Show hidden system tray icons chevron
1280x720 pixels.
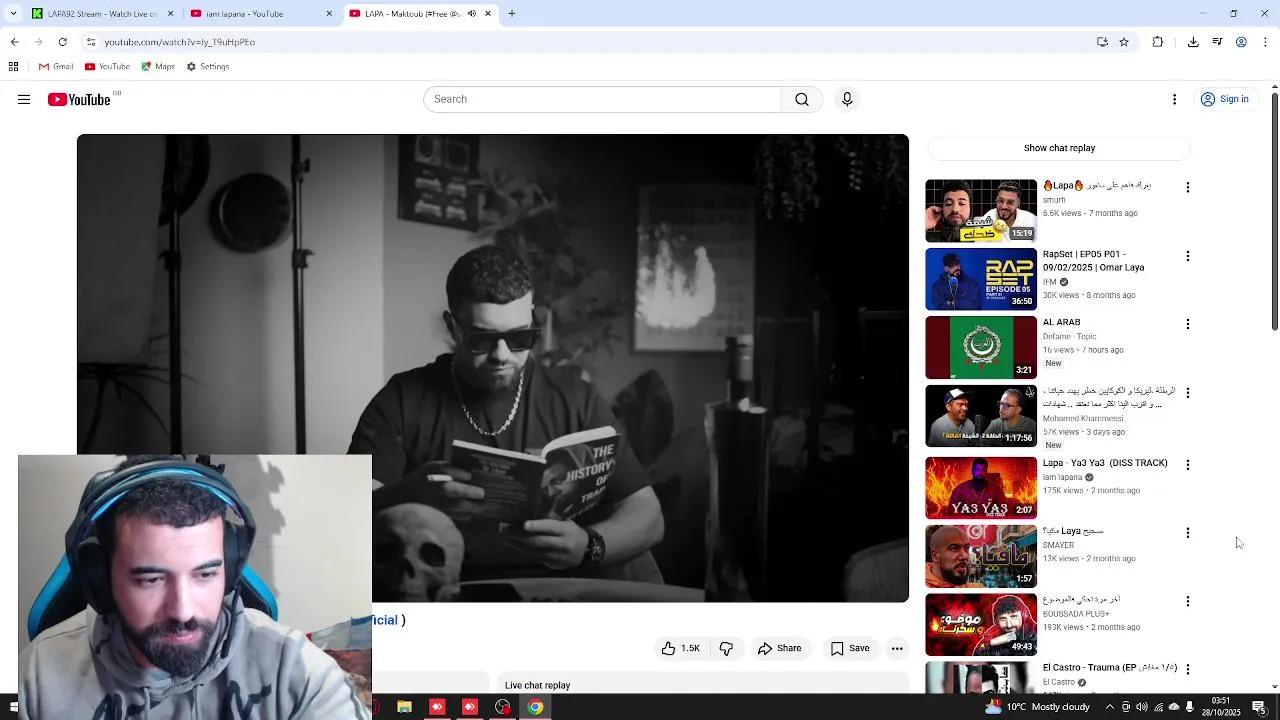(x=1109, y=707)
